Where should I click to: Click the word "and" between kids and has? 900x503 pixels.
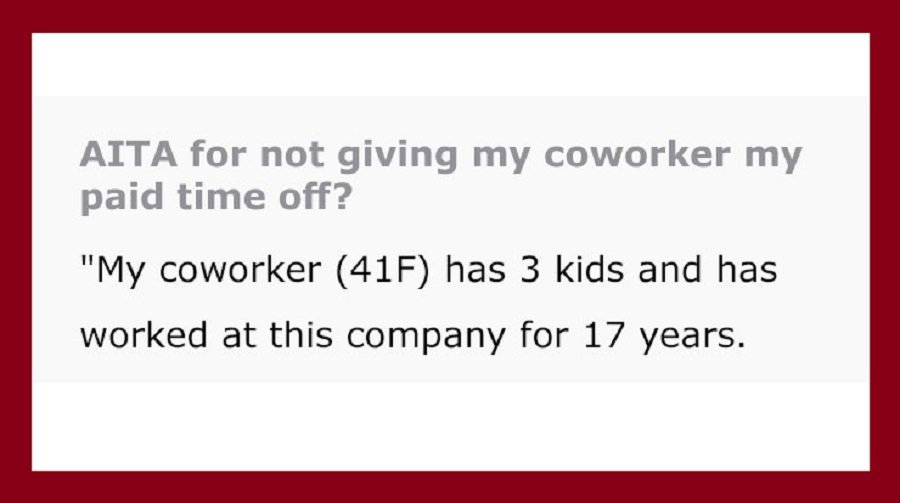[670, 269]
